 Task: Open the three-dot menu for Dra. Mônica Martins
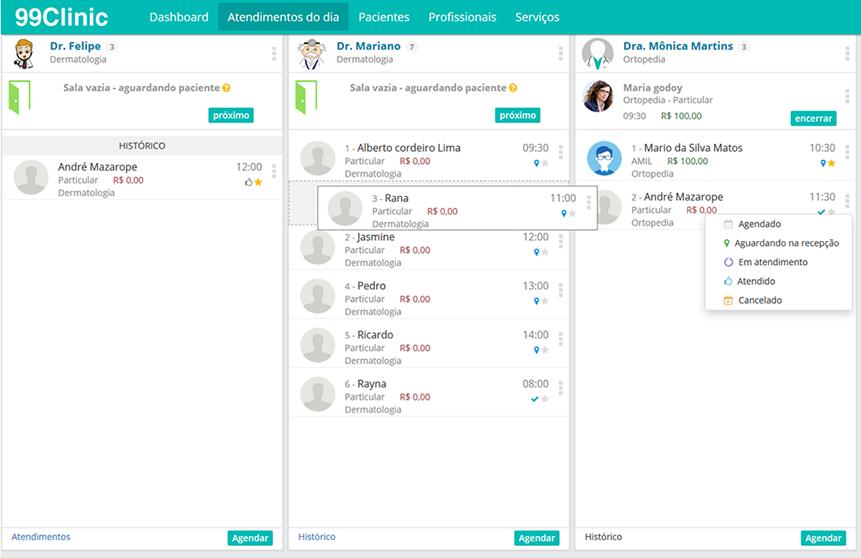pyautogui.click(x=847, y=53)
